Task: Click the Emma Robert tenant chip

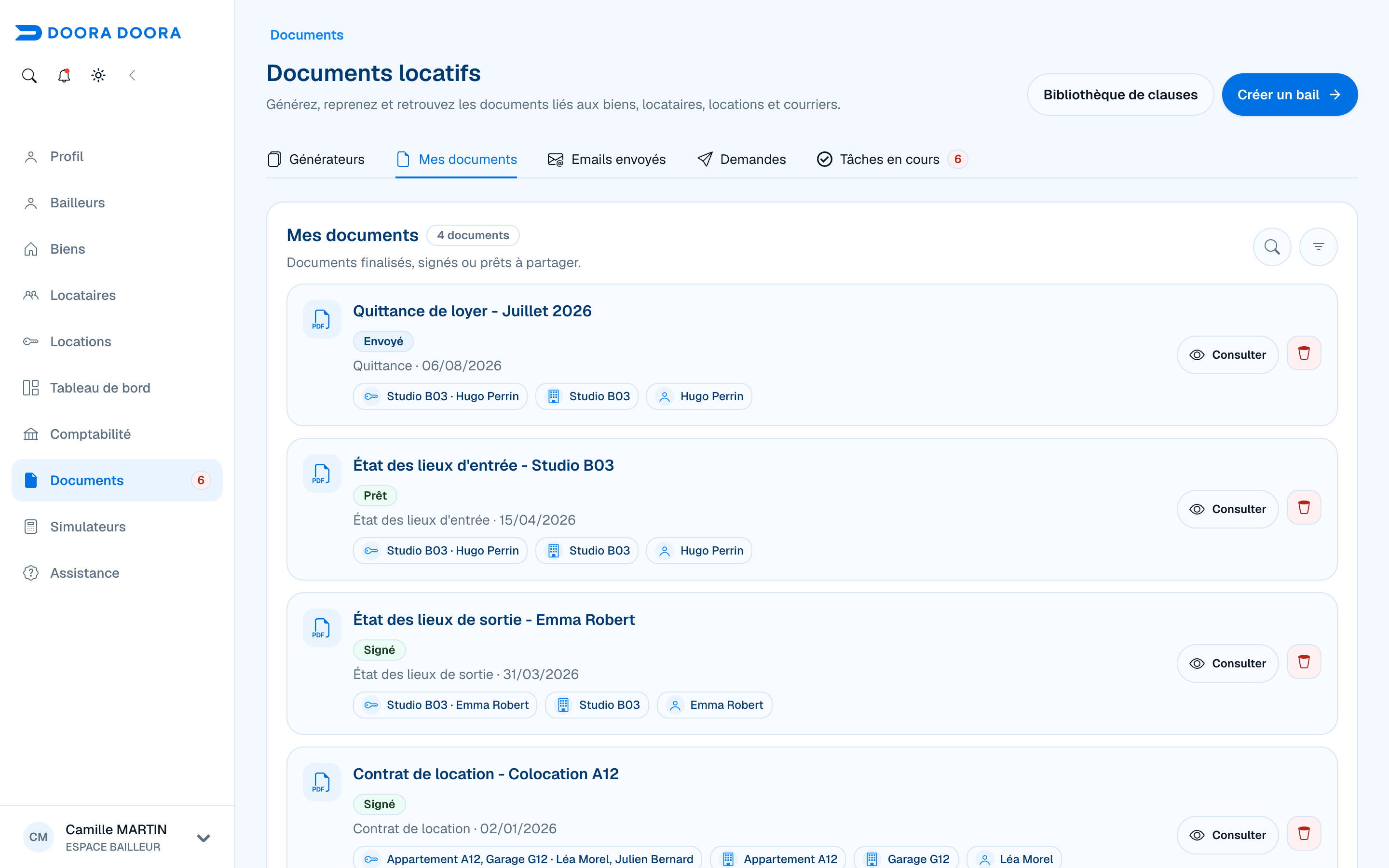Action: click(x=715, y=705)
